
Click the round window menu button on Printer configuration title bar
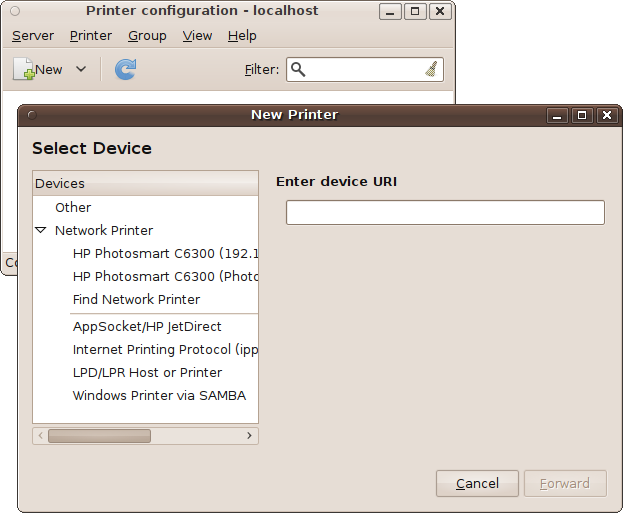pyautogui.click(x=15, y=11)
